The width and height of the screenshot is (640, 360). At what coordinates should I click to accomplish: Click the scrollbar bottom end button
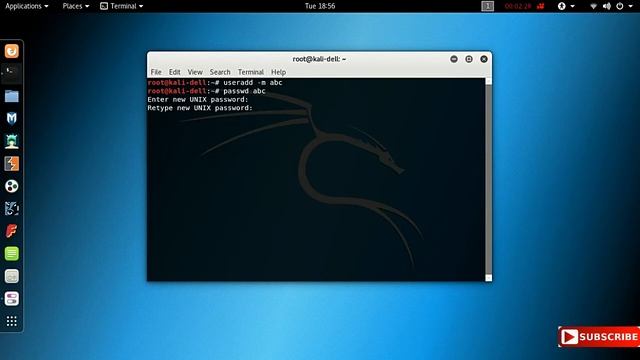point(488,278)
